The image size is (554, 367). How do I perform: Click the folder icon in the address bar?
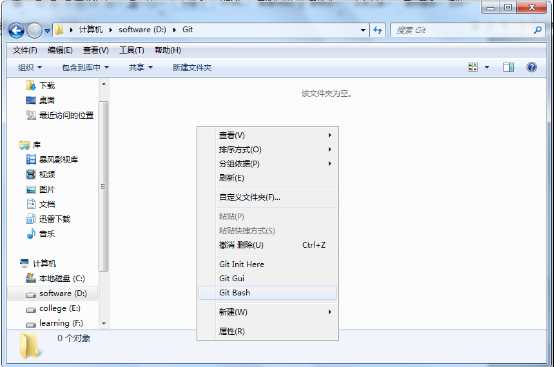(x=59, y=30)
